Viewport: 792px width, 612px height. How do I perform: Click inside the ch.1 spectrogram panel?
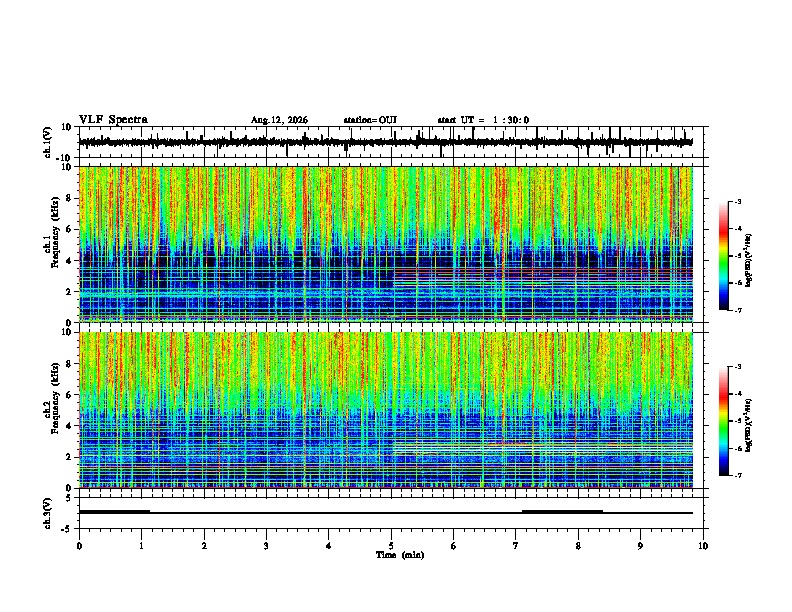[x=391, y=244]
